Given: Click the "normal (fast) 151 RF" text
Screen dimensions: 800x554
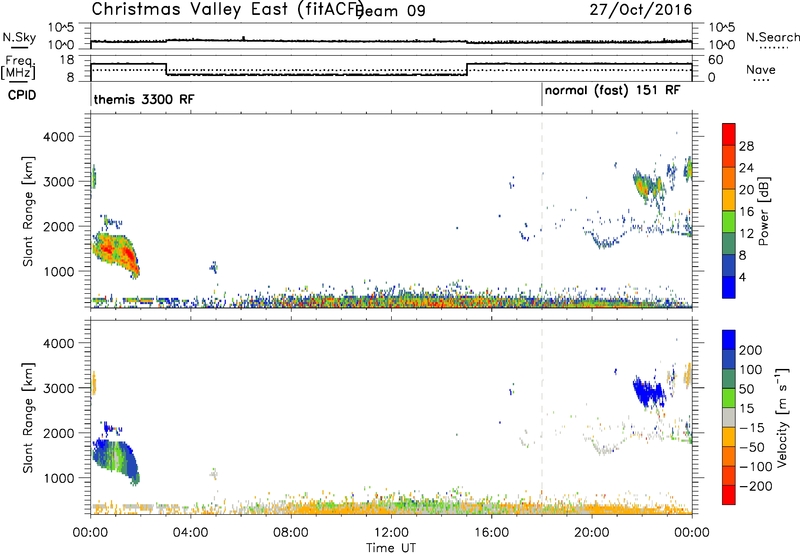Looking at the screenshot, I should coord(612,91).
